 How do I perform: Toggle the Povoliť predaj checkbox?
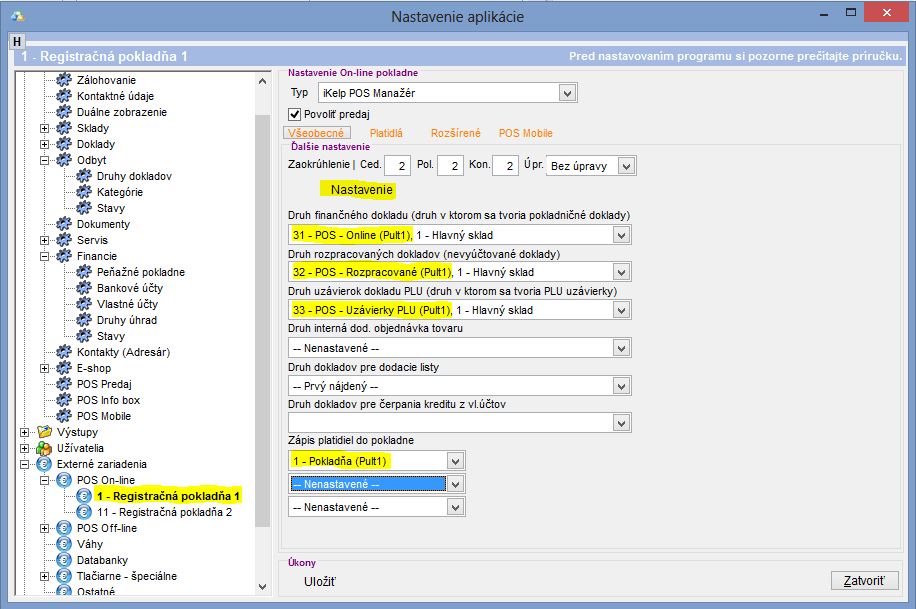tap(294, 114)
